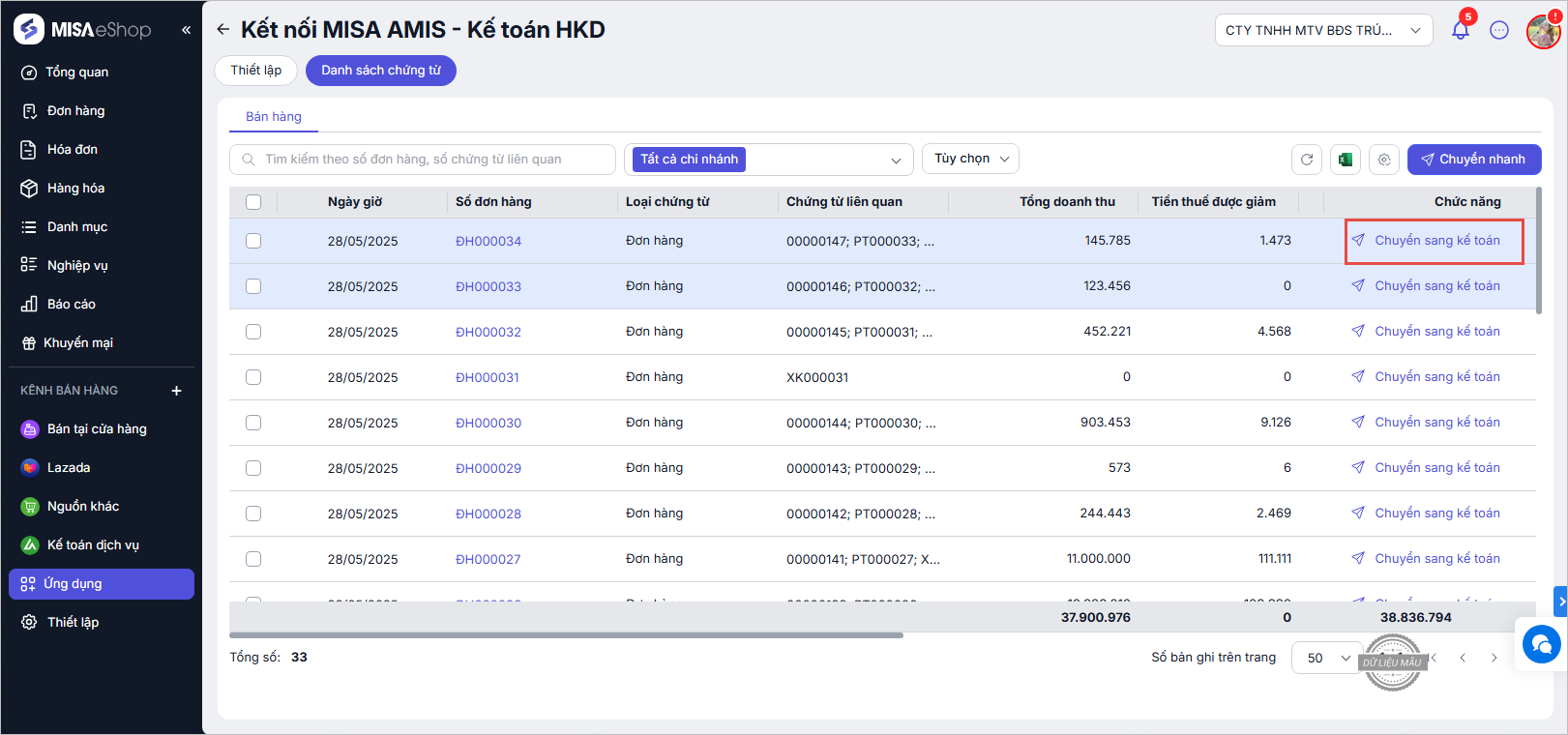Click the paper-plane icon in ĐH000033 row
The height and width of the screenshot is (735, 1568).
[x=1358, y=285]
